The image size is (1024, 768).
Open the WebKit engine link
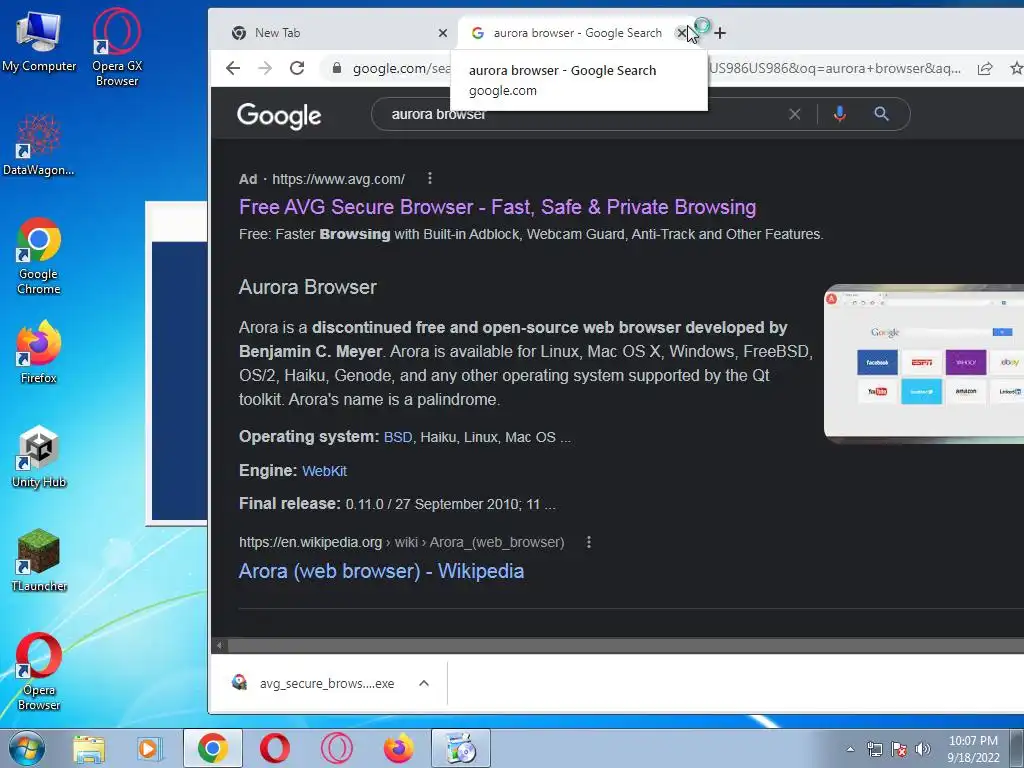(x=325, y=471)
